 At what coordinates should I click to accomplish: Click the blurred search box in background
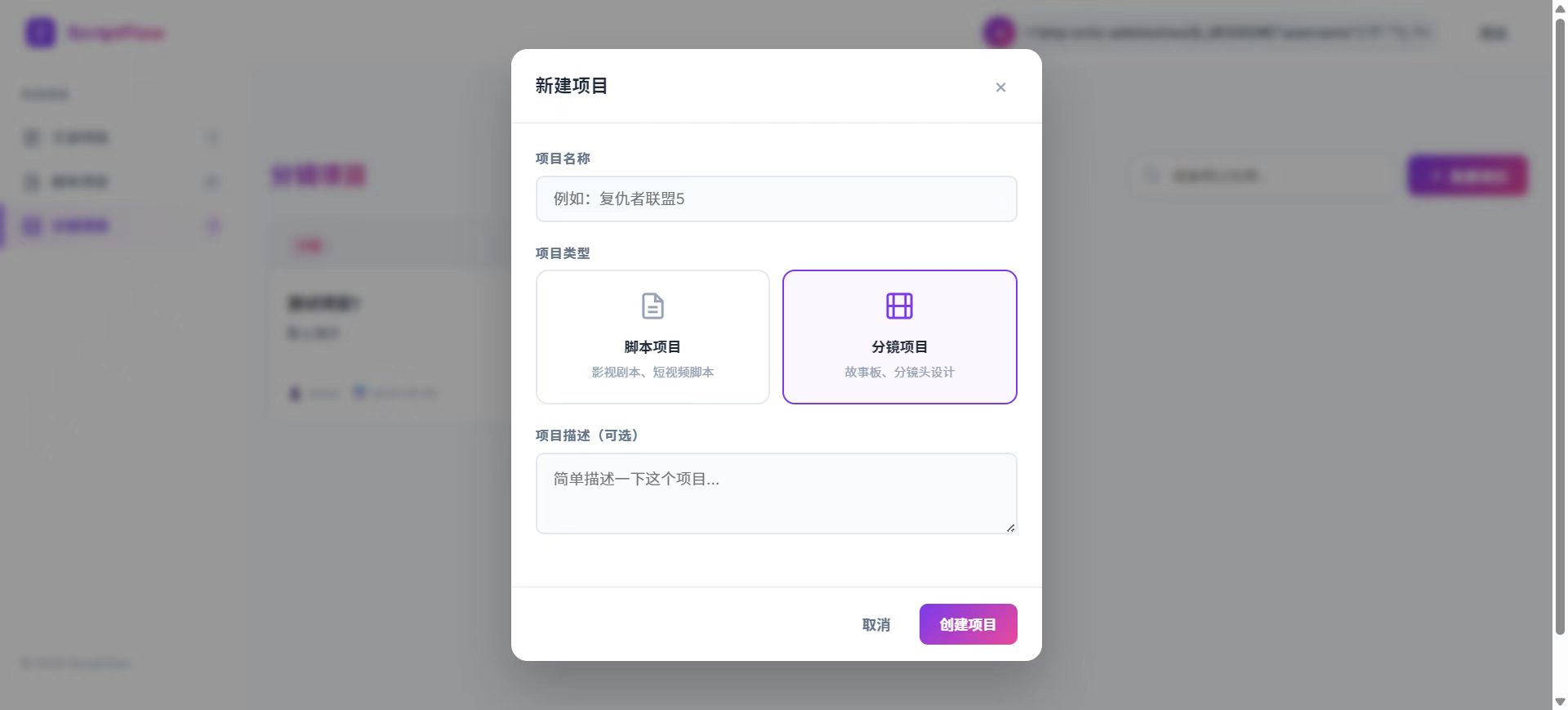[1262, 176]
